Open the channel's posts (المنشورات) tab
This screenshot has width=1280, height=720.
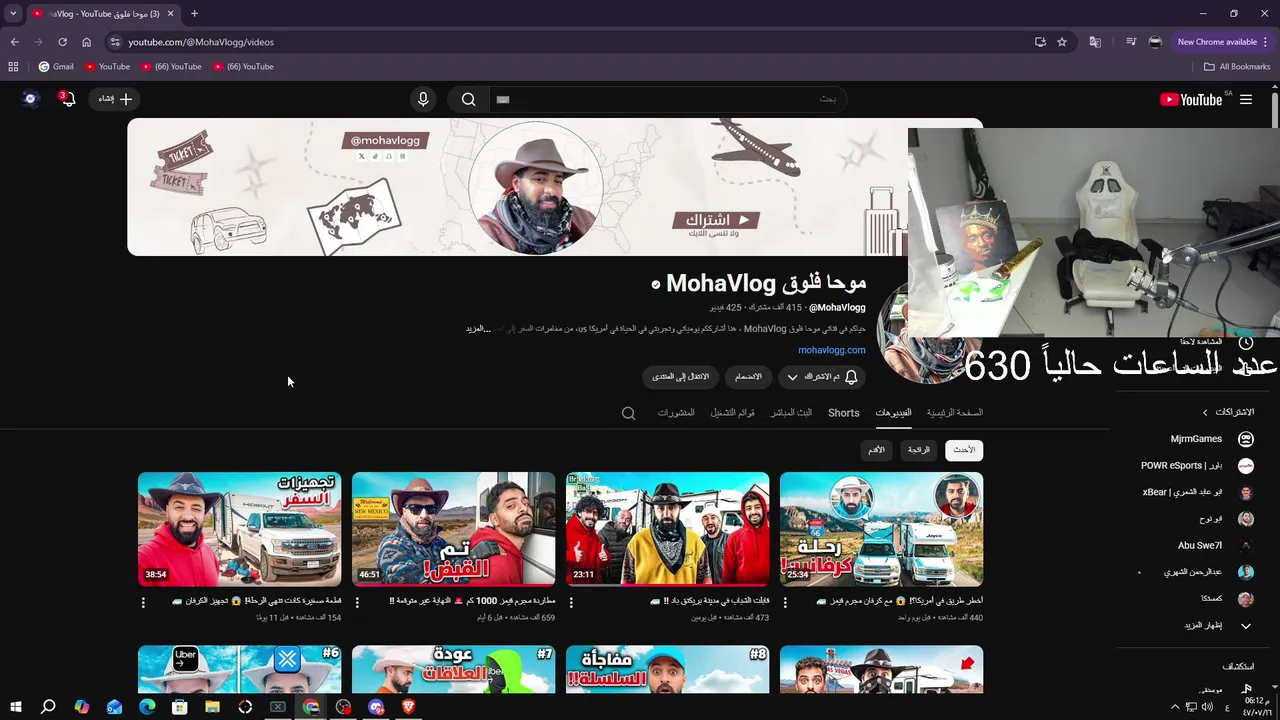[x=676, y=413]
